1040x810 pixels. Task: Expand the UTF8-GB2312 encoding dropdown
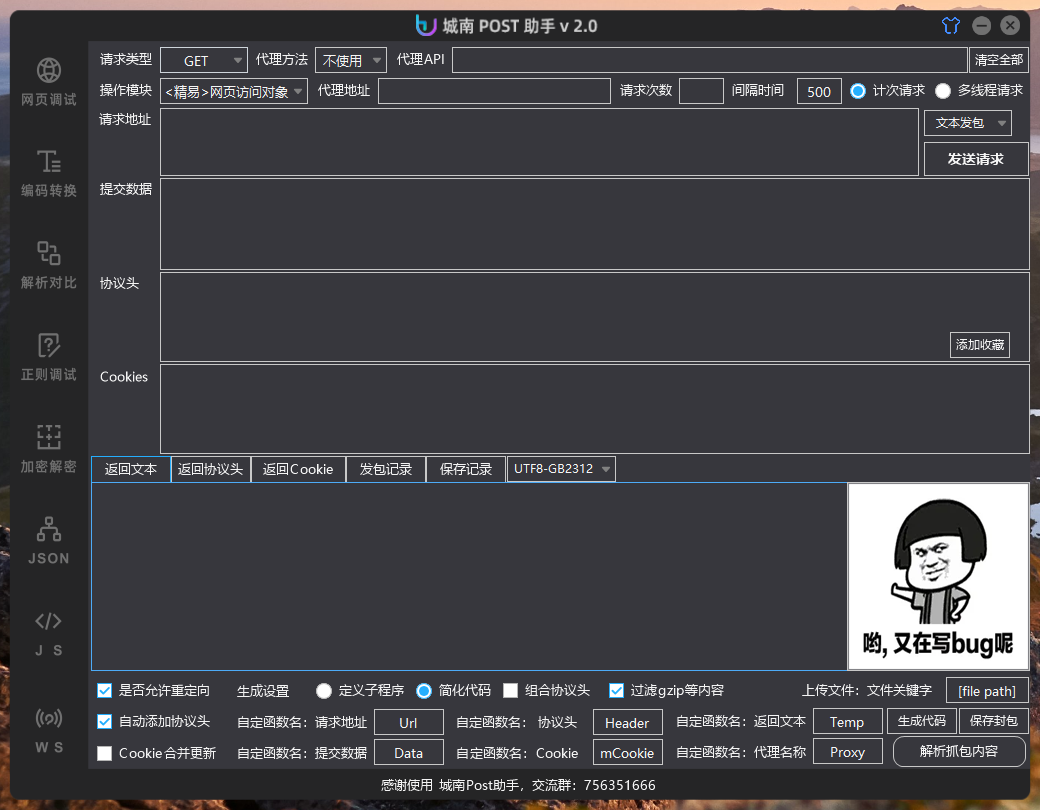point(561,469)
